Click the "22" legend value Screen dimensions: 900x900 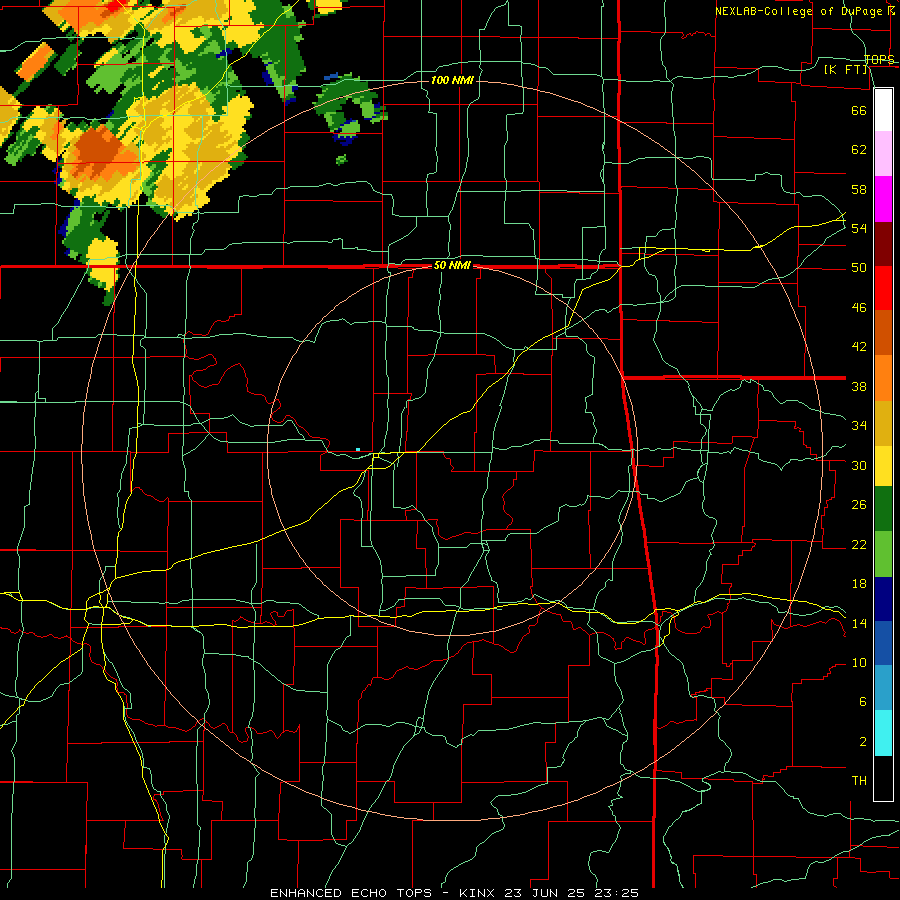[859, 545]
